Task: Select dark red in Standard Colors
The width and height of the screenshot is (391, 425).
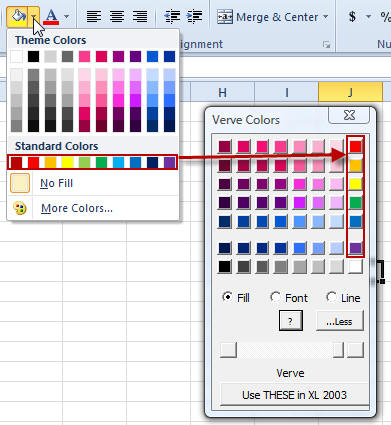Action: click(16, 162)
